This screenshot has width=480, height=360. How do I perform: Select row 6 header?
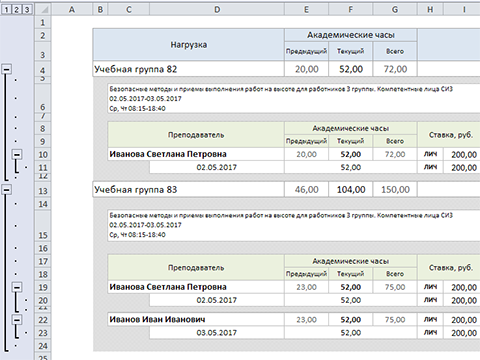(x=43, y=99)
